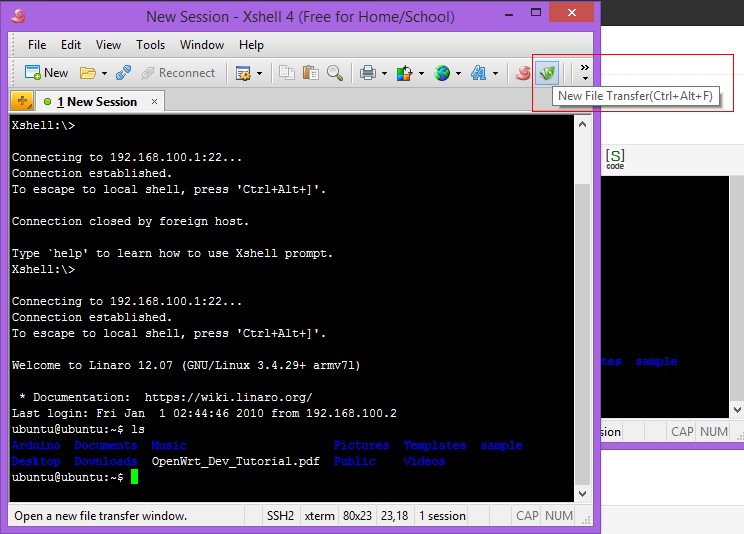The width and height of the screenshot is (744, 534).
Task: Open the View menu
Action: (108, 45)
